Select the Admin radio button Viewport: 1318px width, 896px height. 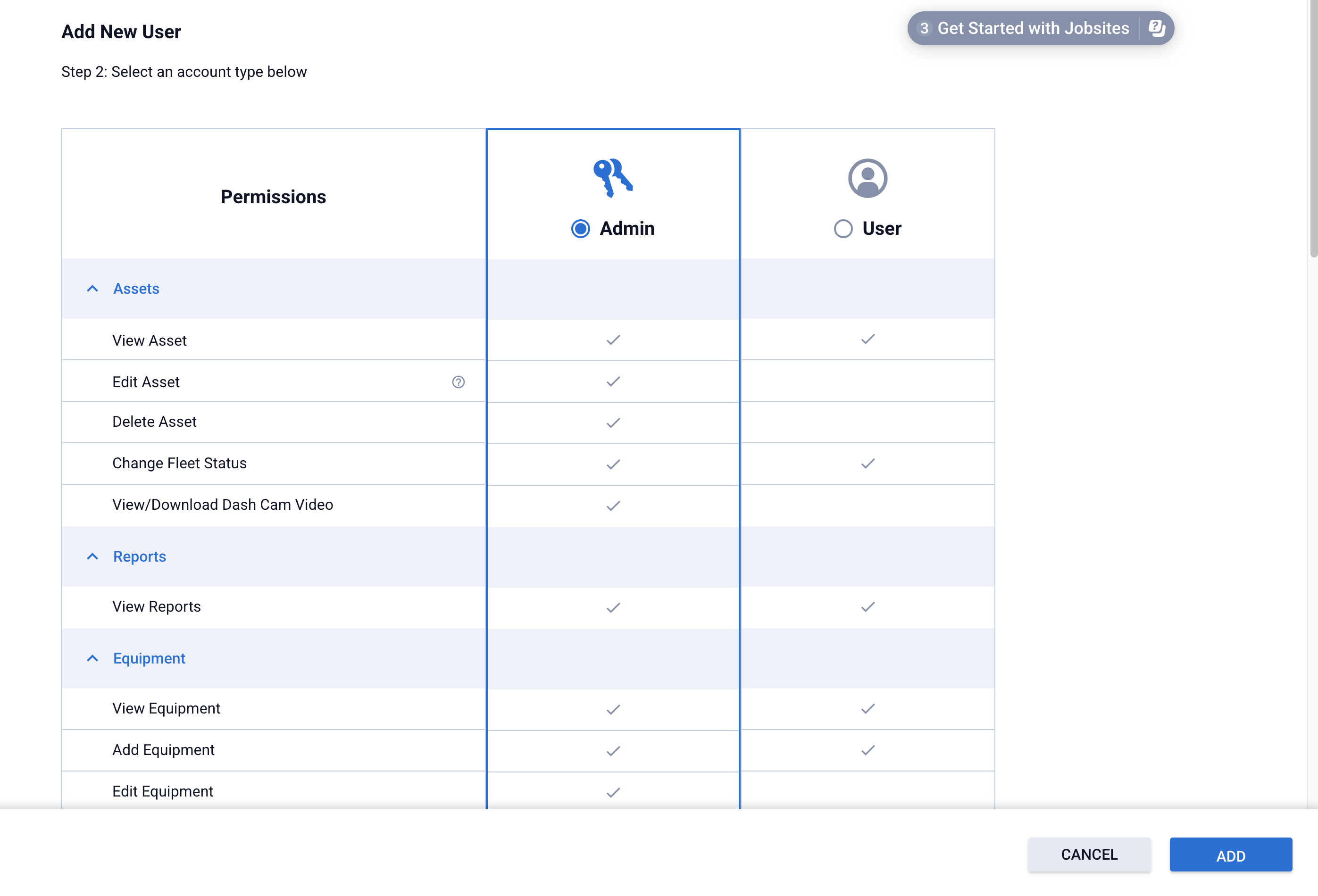pos(580,229)
